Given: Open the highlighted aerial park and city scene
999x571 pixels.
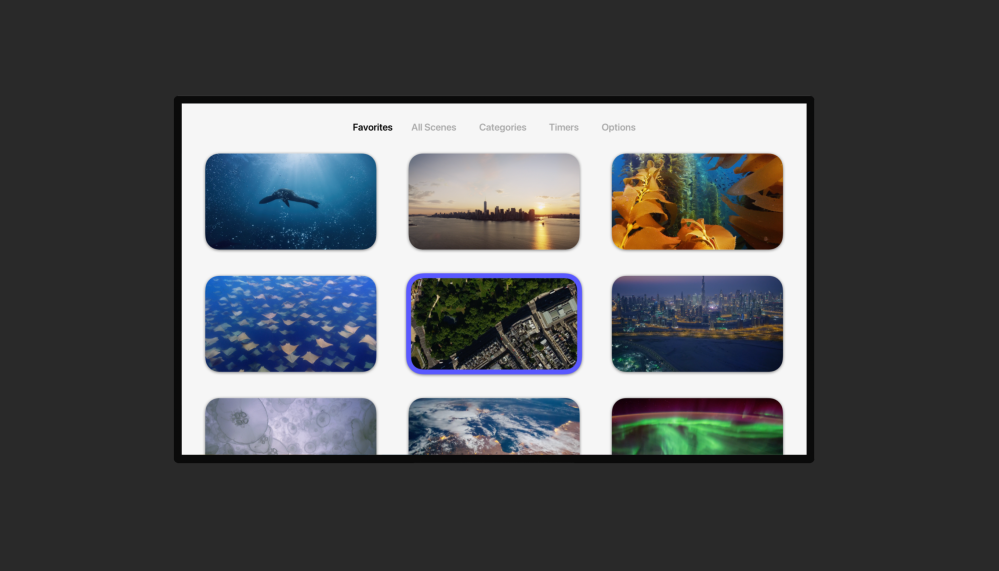Looking at the screenshot, I should pos(494,324).
